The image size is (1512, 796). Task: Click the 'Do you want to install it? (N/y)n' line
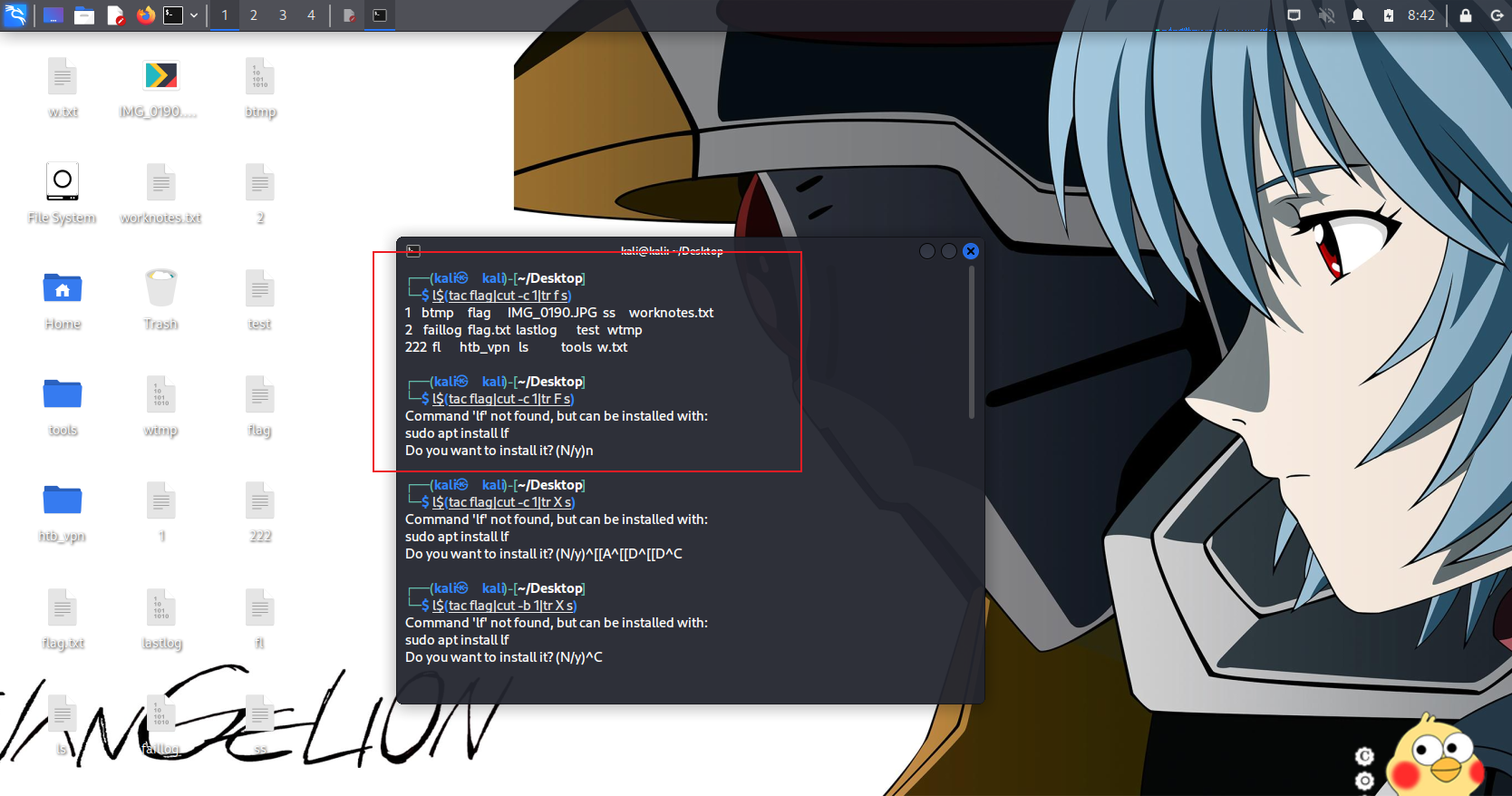coord(499,451)
